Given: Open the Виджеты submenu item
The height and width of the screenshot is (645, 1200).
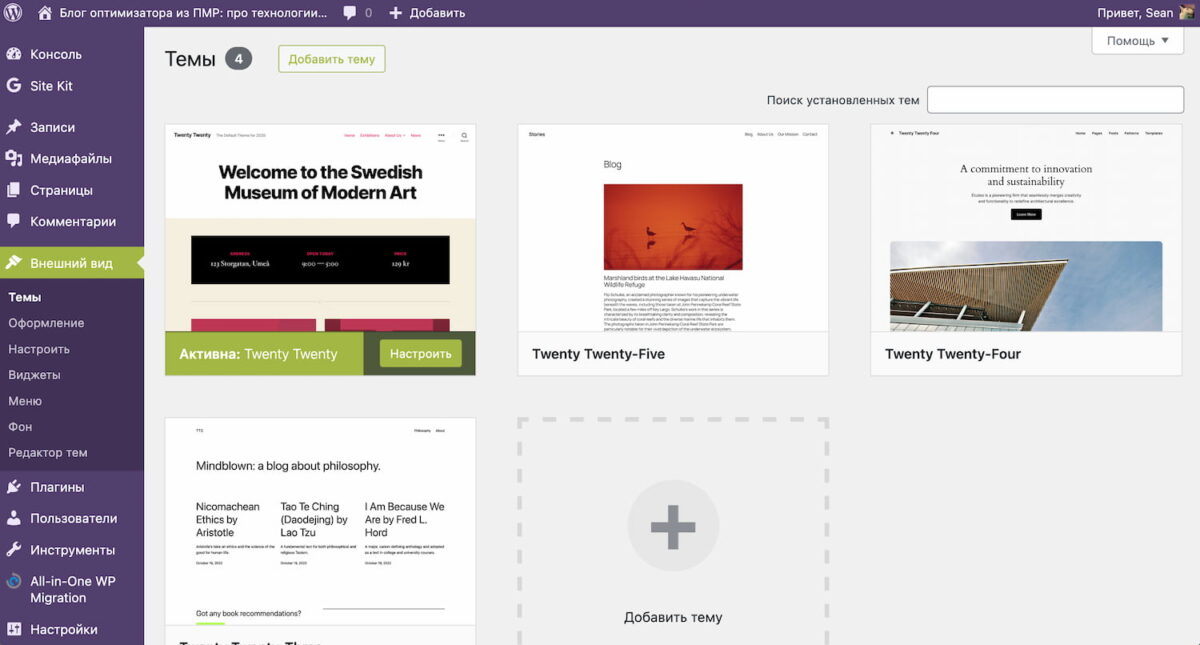Looking at the screenshot, I should pos(34,375).
